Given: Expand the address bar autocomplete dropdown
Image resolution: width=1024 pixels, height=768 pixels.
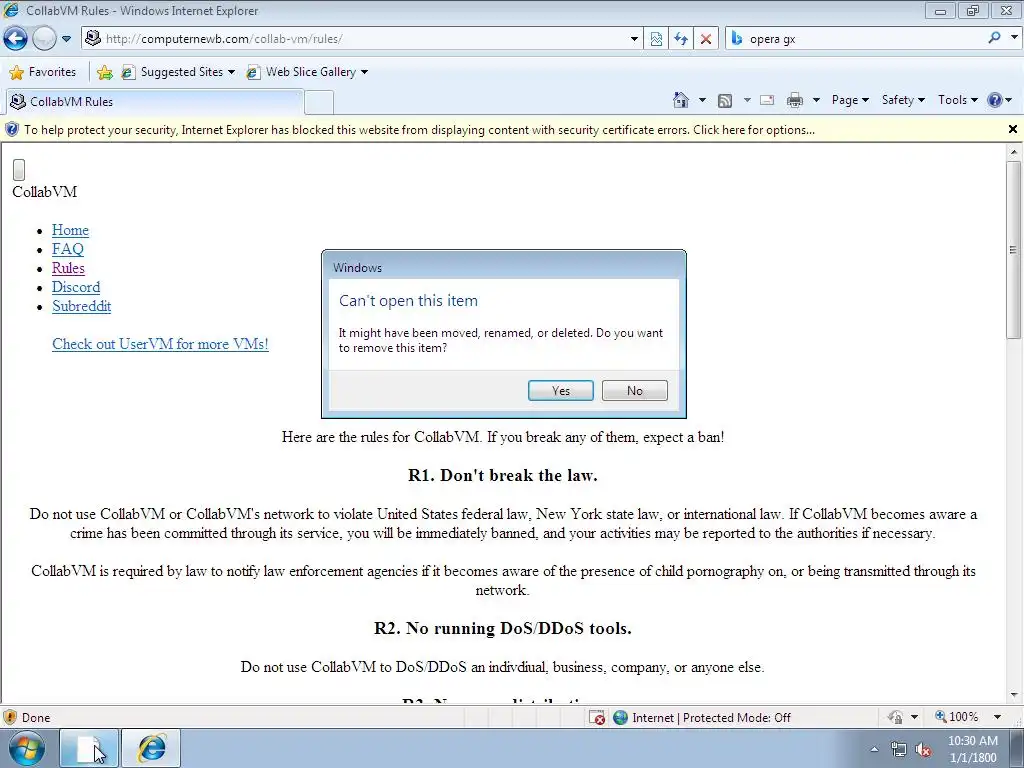Looking at the screenshot, I should click(x=634, y=39).
